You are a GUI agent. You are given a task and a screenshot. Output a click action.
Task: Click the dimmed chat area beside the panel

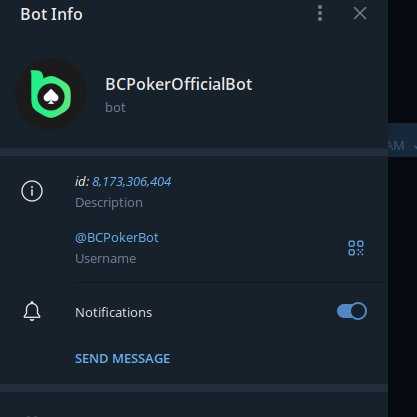point(402,267)
